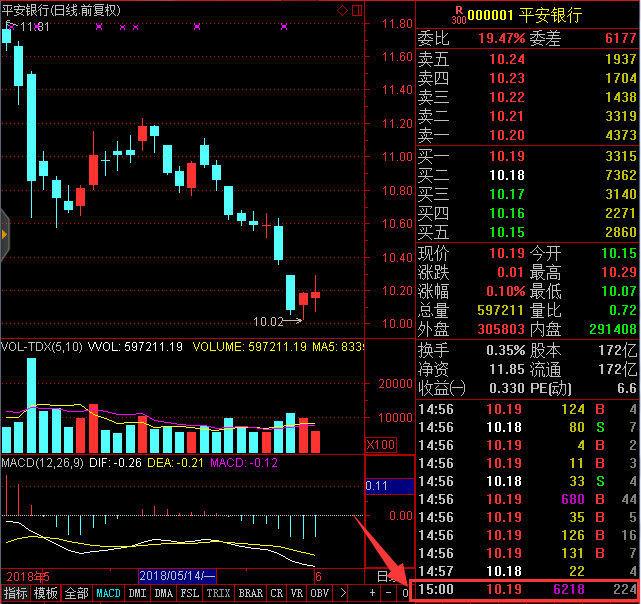Click 买四 bid price 10.16

(507, 213)
